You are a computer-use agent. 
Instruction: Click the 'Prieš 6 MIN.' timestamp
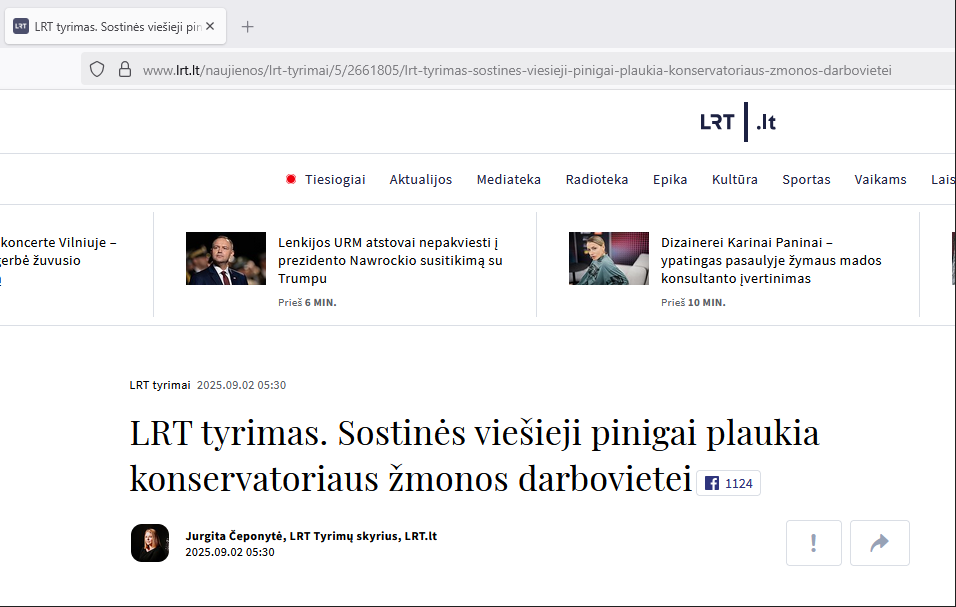(307, 303)
